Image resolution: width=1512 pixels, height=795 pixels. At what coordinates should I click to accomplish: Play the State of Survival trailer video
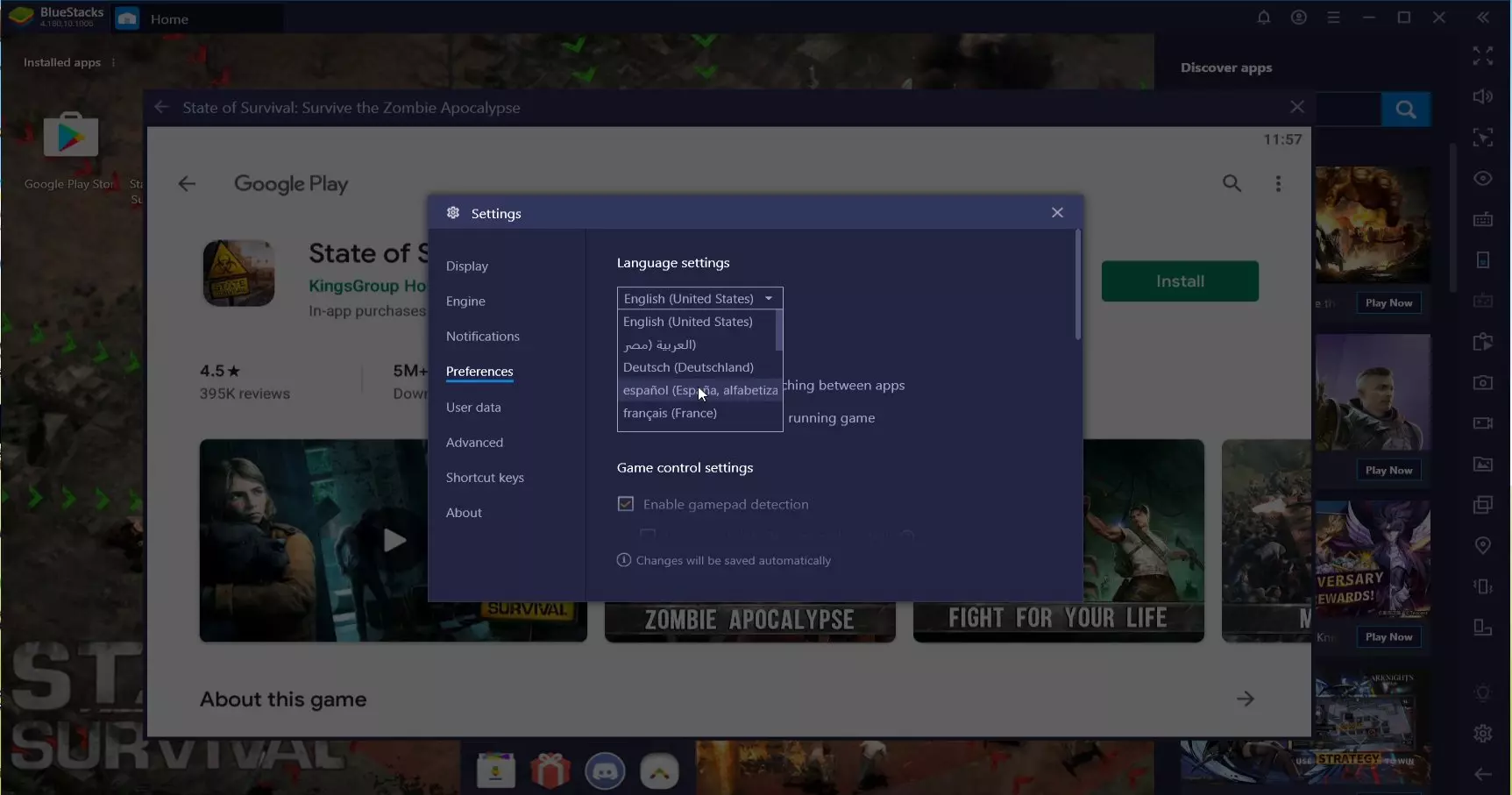point(394,540)
